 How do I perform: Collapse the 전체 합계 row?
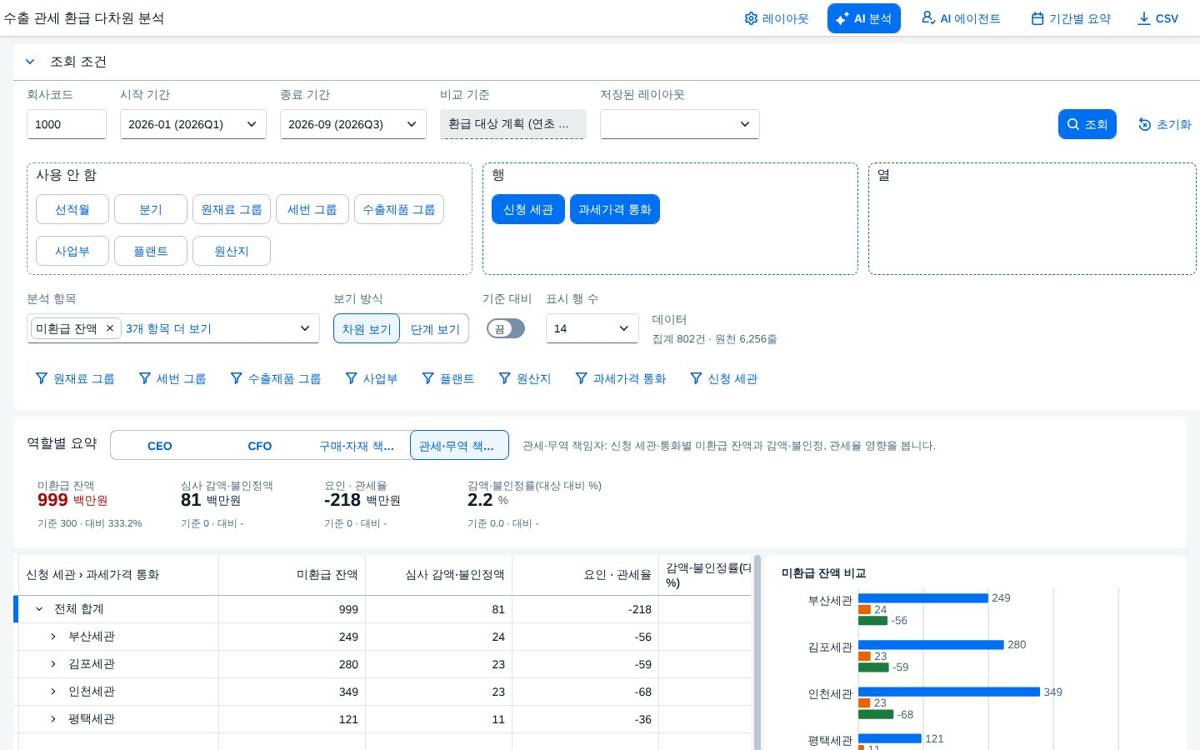click(x=39, y=609)
